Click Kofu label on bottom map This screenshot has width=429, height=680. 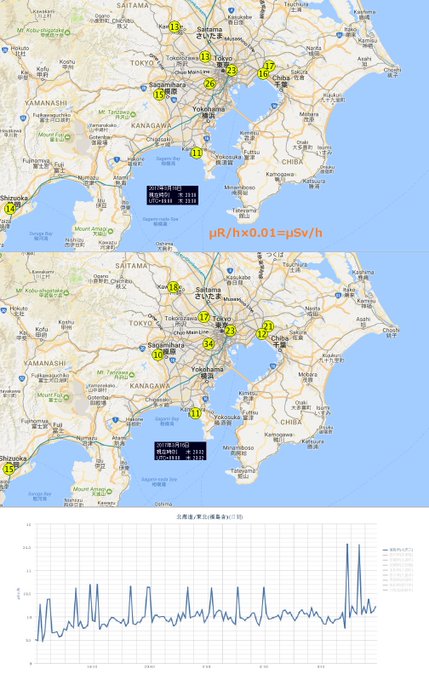coord(42,332)
